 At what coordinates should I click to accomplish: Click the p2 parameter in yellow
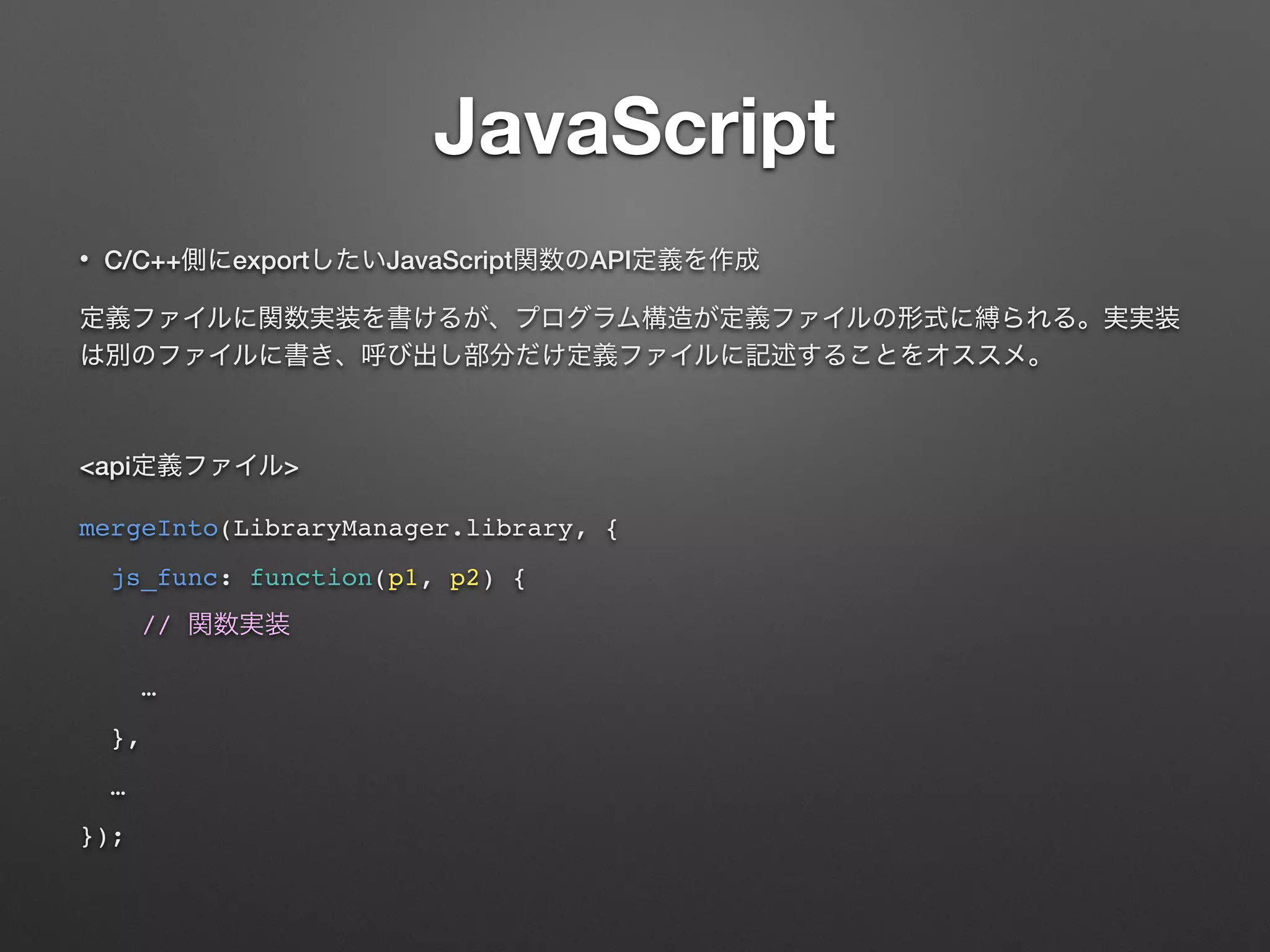coord(464,579)
